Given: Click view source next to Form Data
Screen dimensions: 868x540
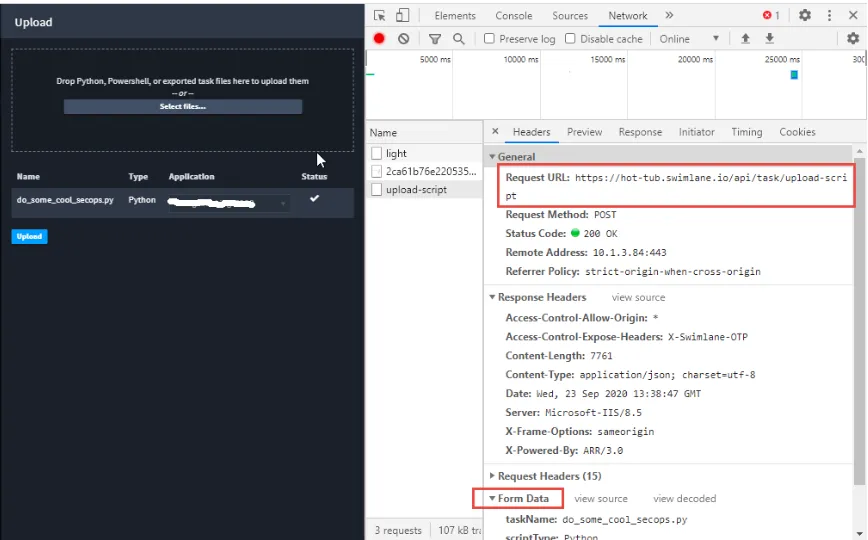Looking at the screenshot, I should click(x=601, y=498).
